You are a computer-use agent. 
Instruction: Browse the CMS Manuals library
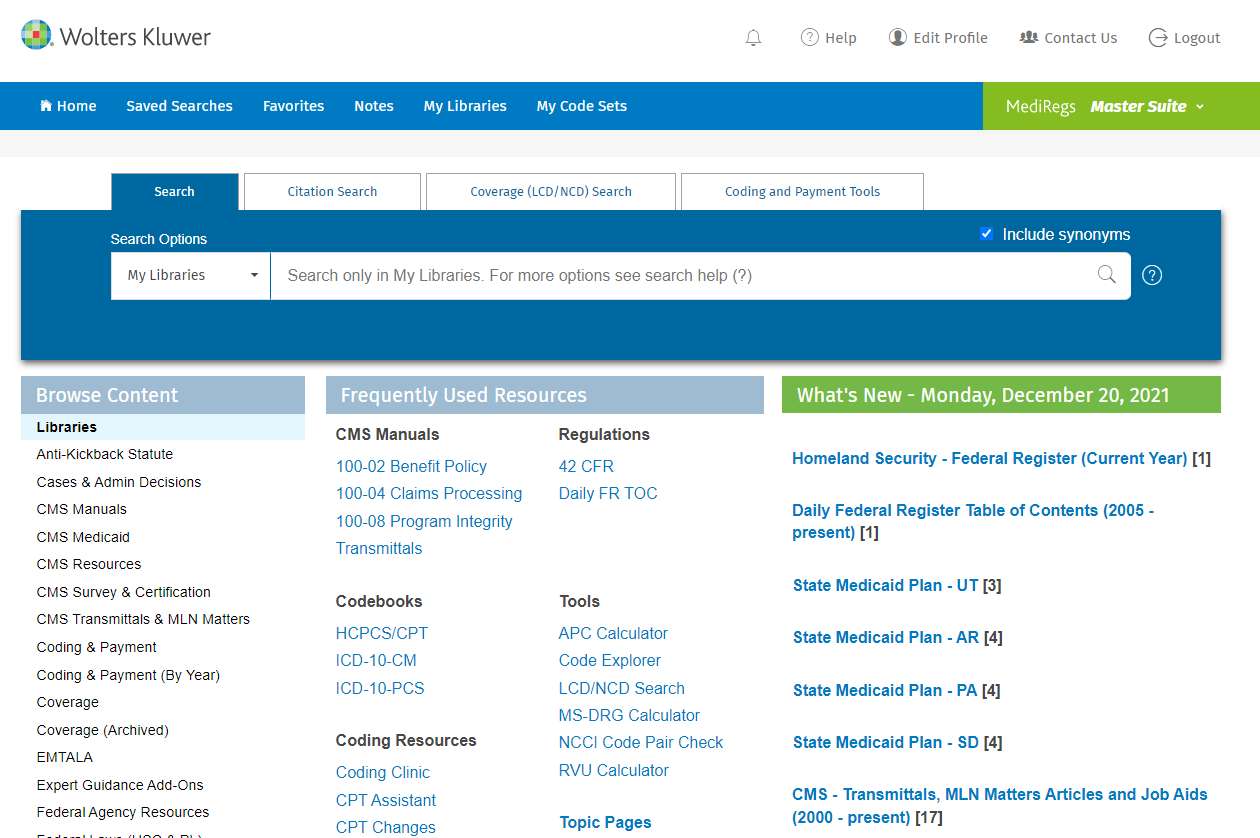point(82,509)
